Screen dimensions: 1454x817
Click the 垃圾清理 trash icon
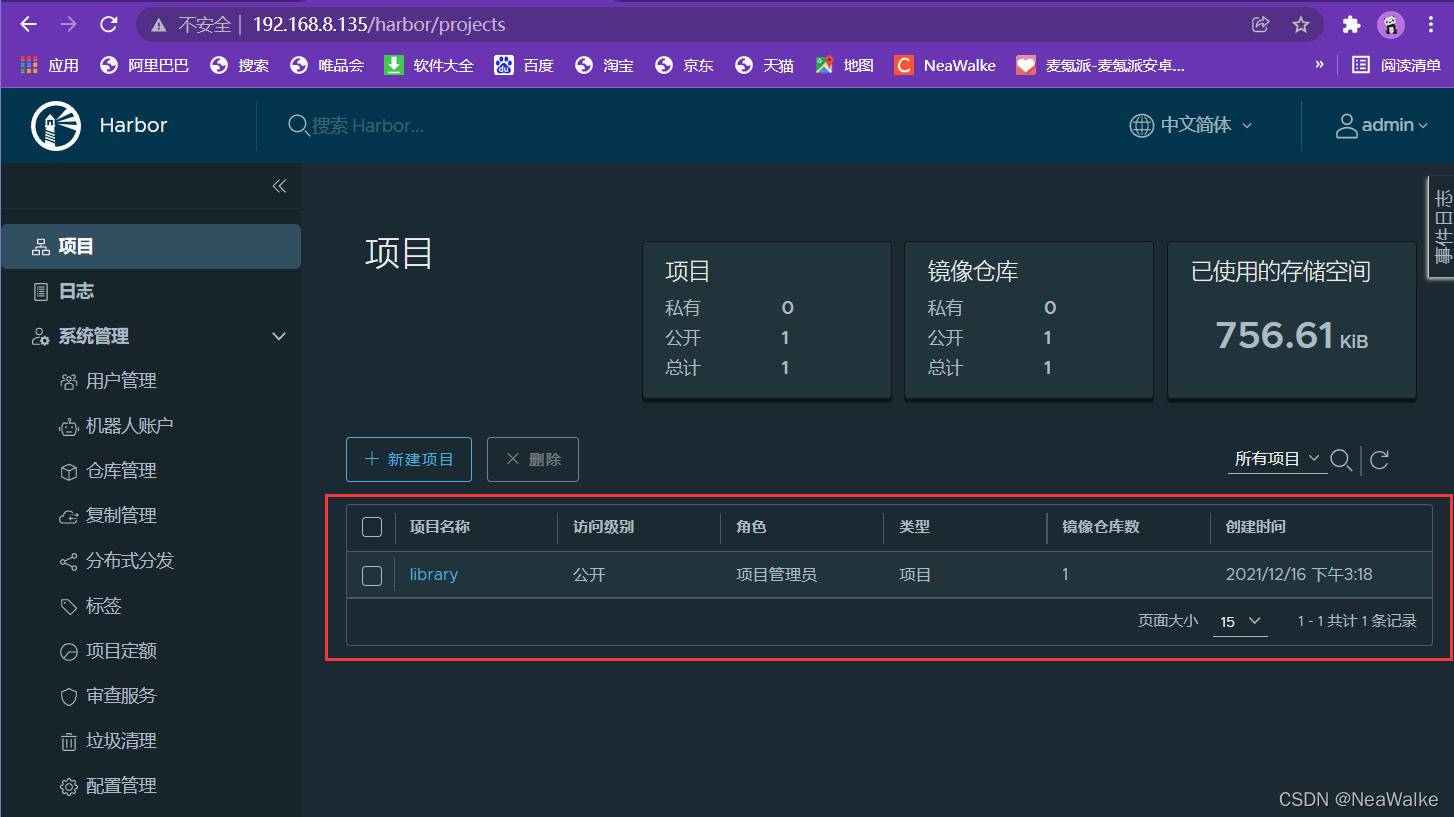68,740
